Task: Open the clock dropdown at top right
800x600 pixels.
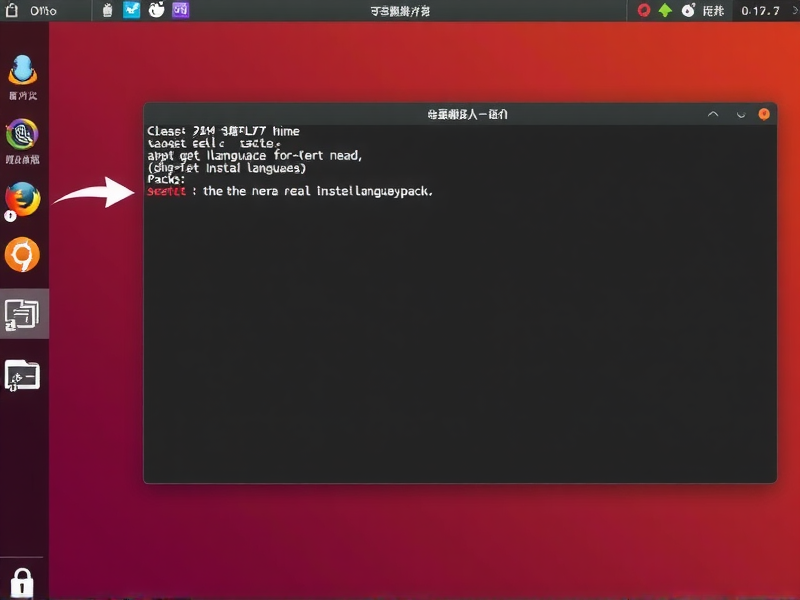Action: pyautogui.click(x=757, y=11)
